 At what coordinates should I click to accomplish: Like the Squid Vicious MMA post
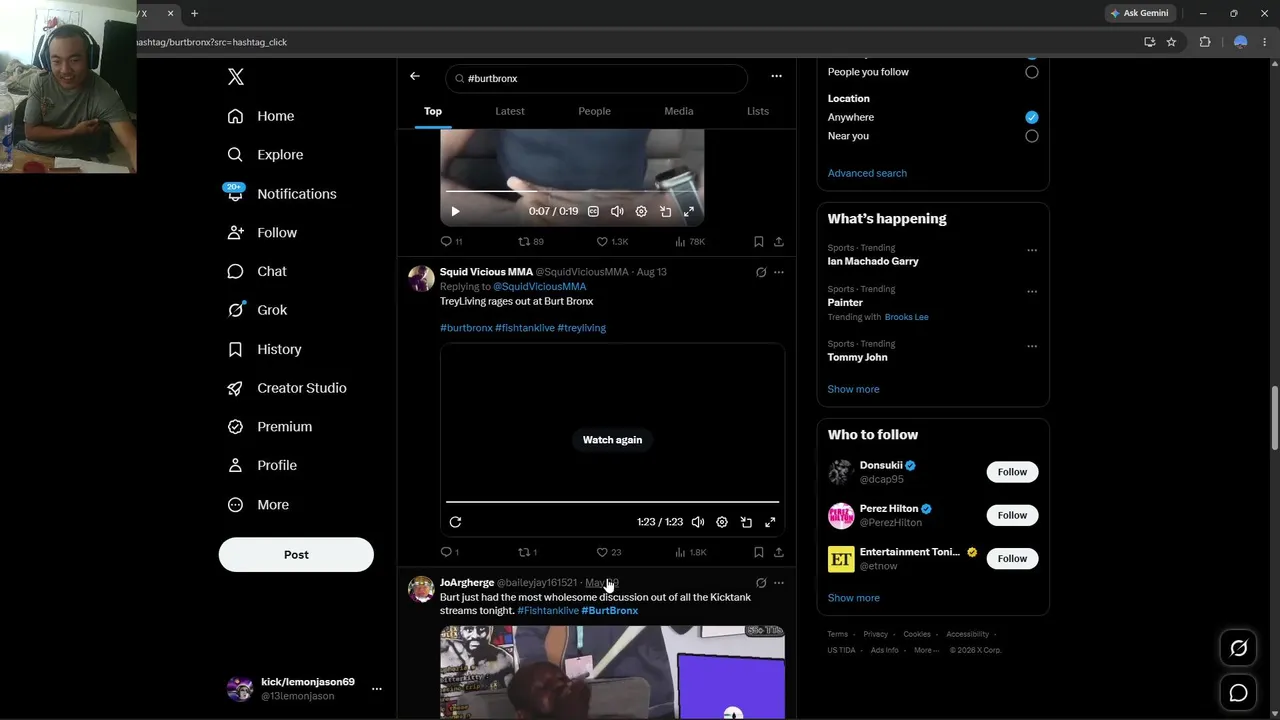point(609,552)
